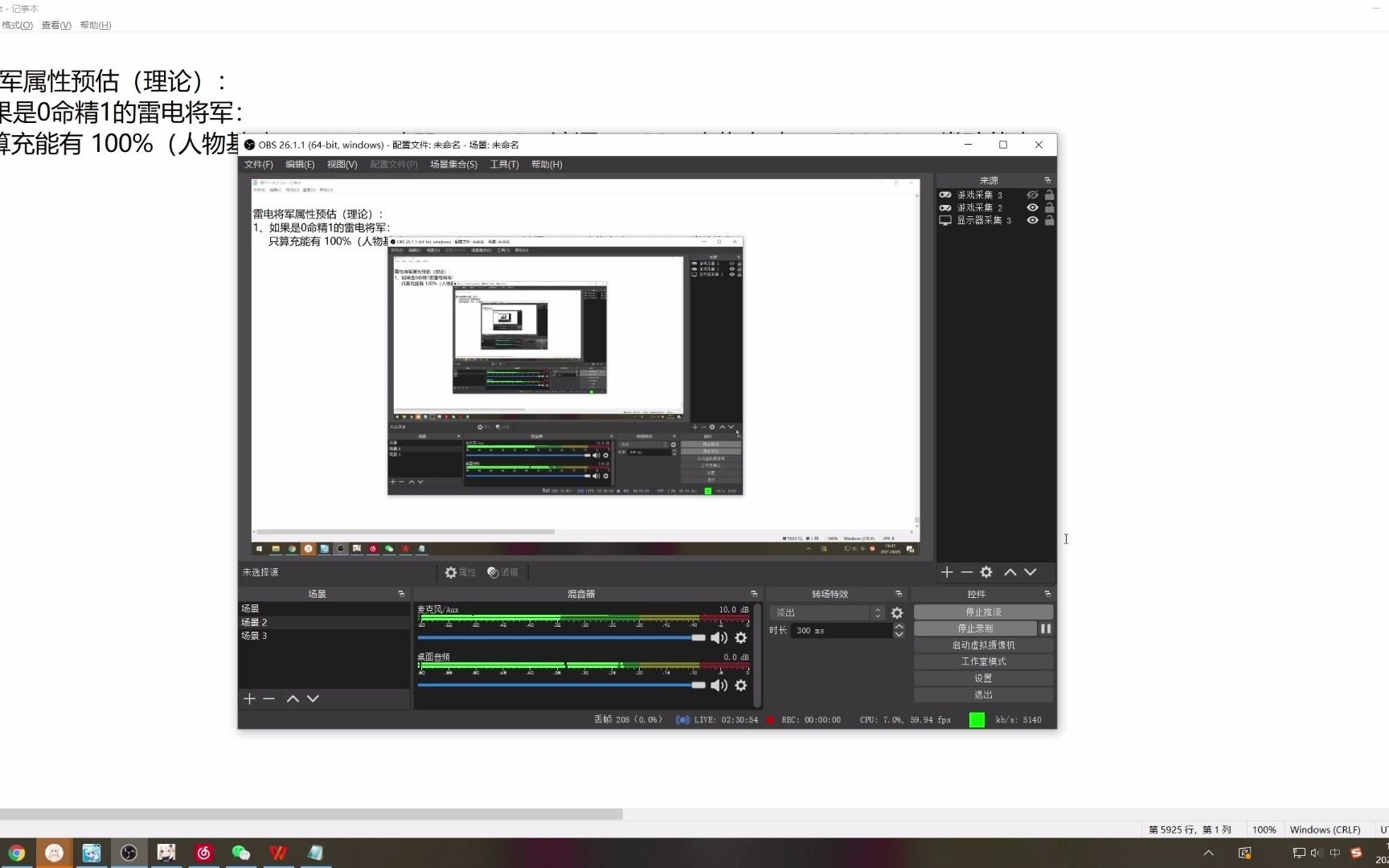Open settings gear for 麦克风/Aux mixer channel

[x=741, y=637]
